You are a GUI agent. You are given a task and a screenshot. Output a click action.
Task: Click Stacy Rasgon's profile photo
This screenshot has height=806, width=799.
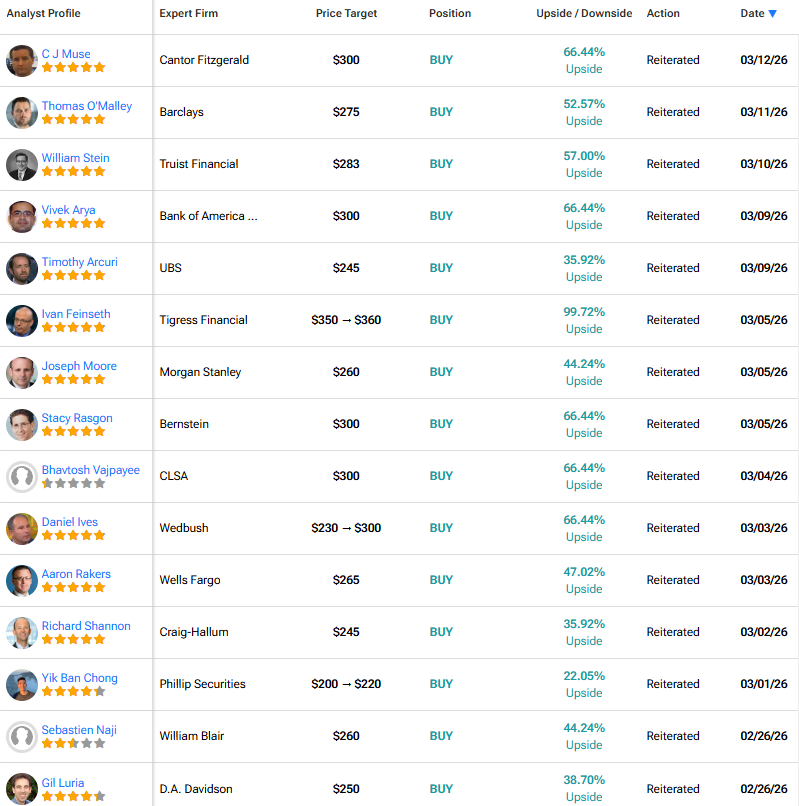point(22,424)
